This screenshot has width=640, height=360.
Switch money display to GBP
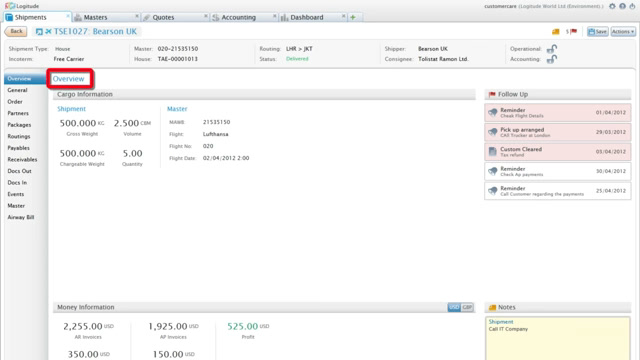tap(467, 307)
